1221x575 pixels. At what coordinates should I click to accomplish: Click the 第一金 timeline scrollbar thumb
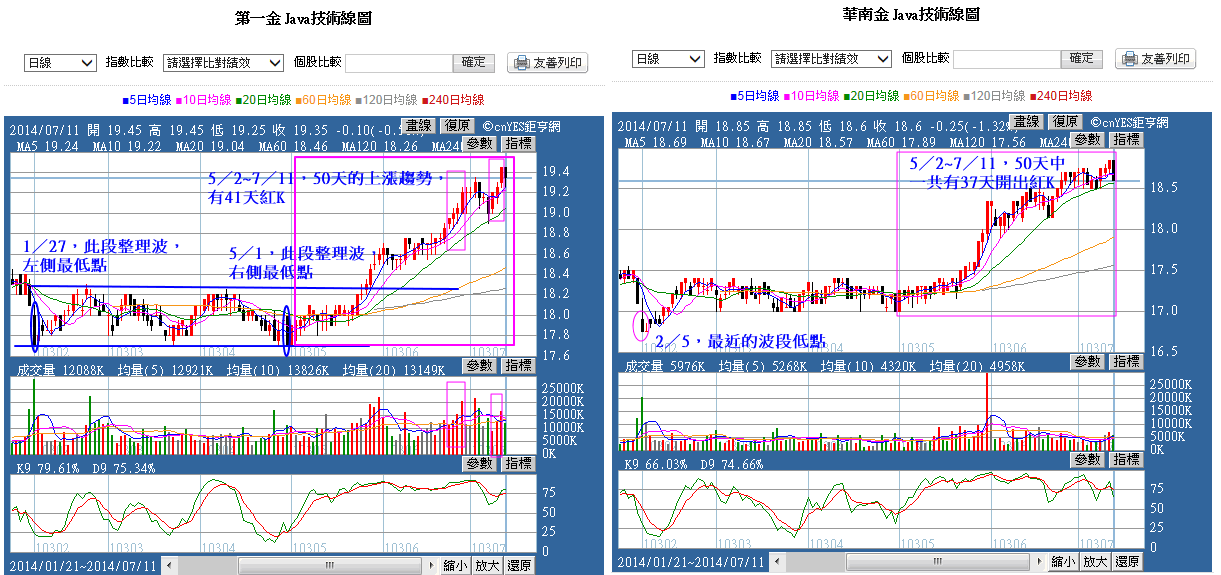[x=330, y=566]
